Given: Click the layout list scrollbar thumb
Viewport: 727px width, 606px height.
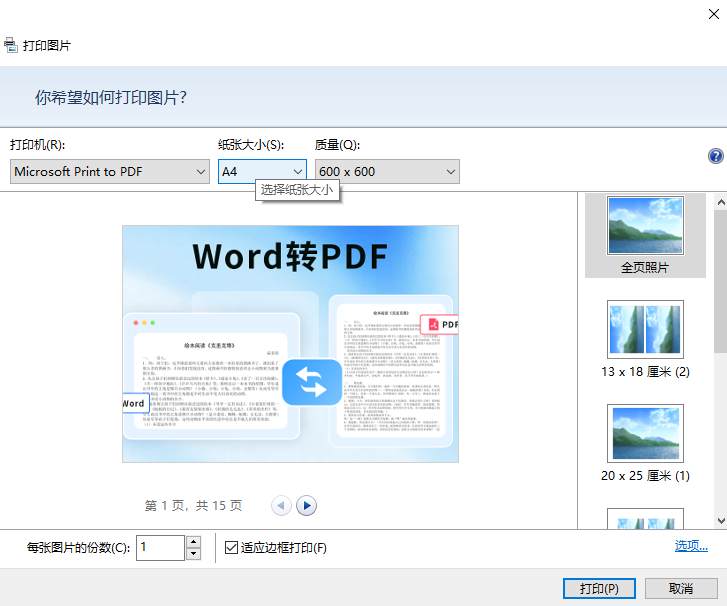Looking at the screenshot, I should 721,281.
